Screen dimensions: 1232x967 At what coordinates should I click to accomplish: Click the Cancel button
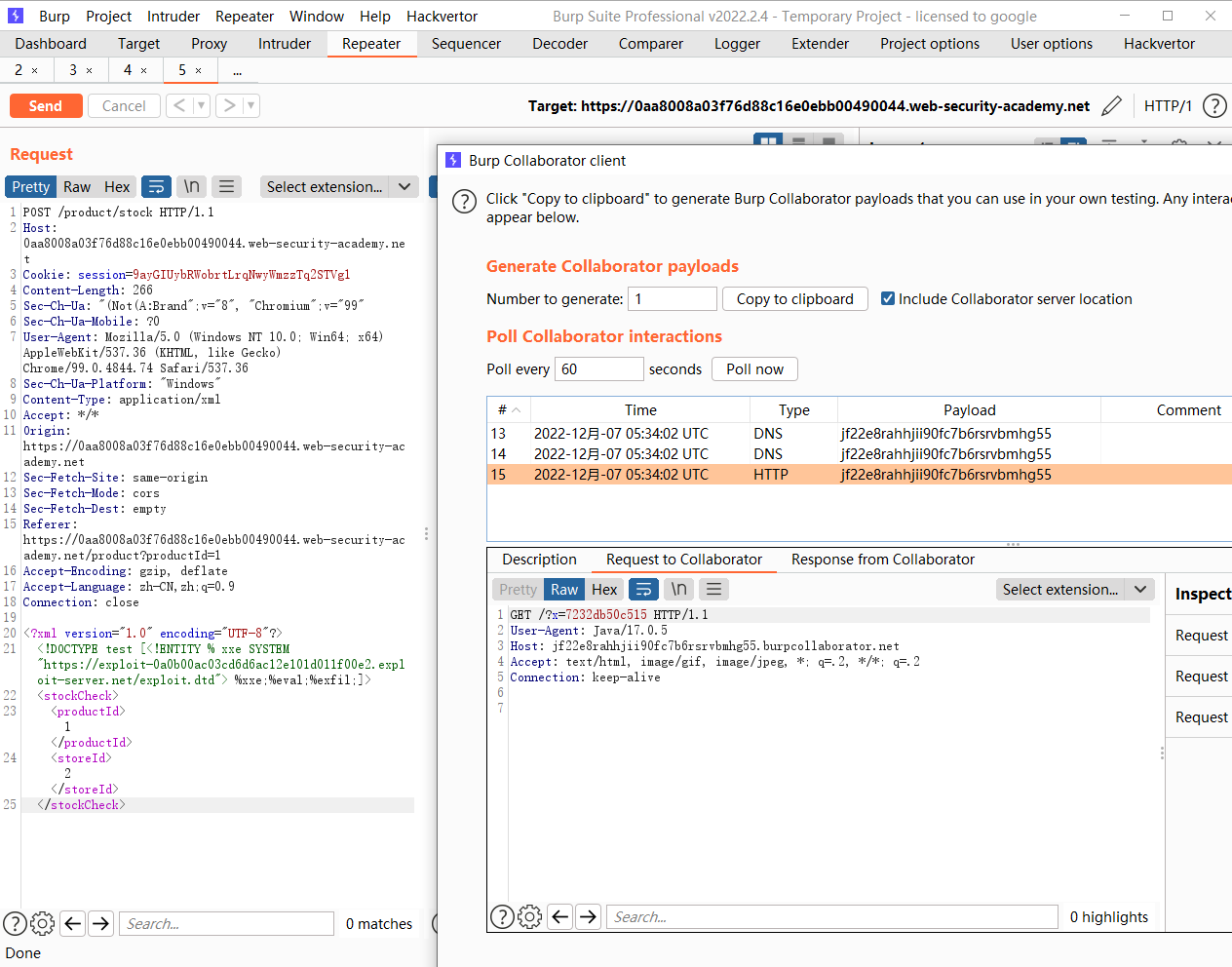pyautogui.click(x=124, y=106)
